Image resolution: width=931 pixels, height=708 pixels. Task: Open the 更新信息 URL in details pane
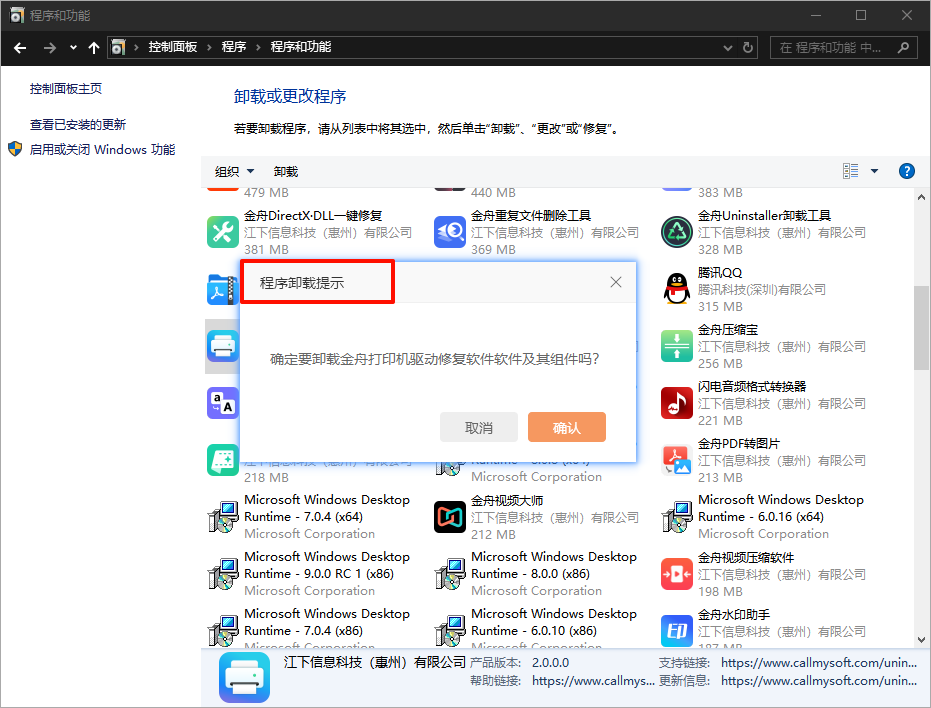[x=819, y=681]
